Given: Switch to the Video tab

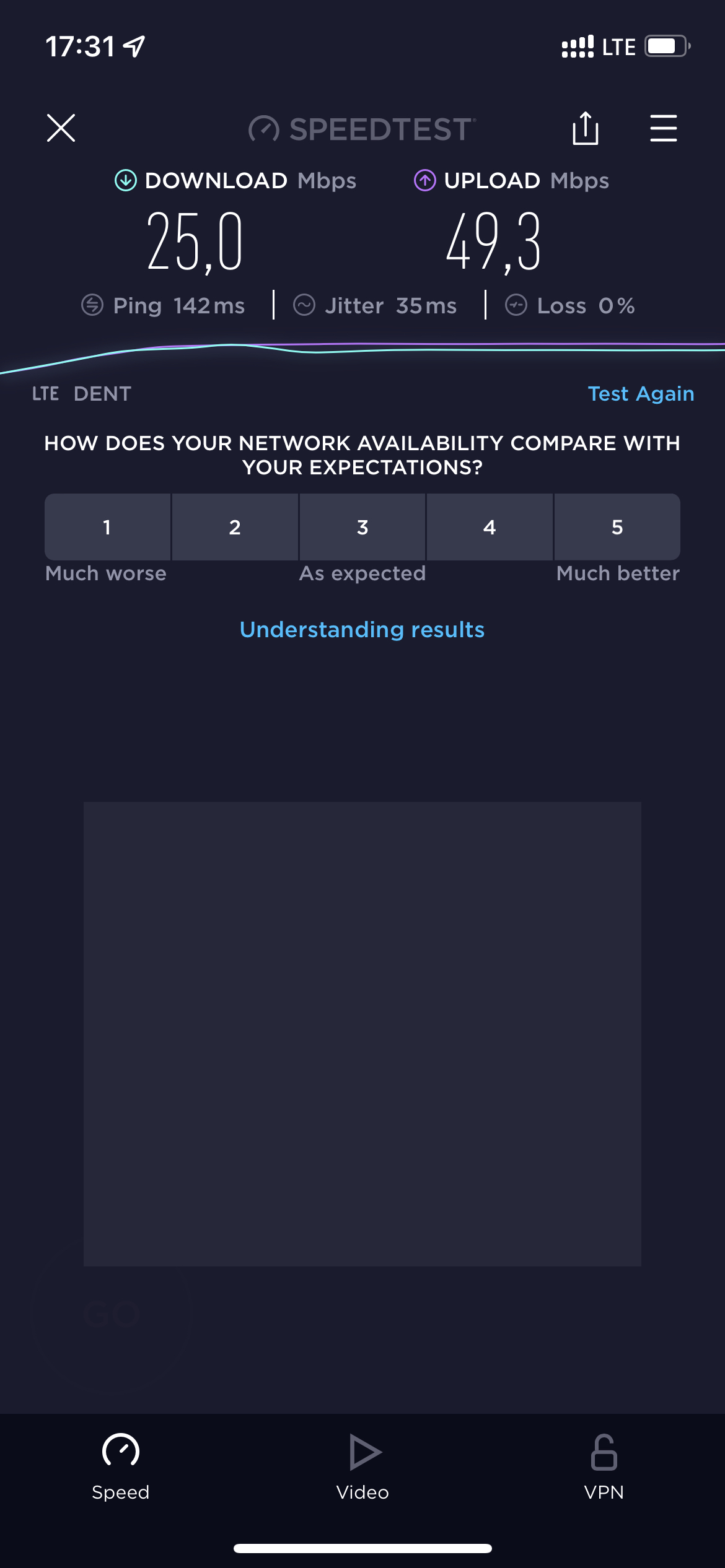Looking at the screenshot, I should point(362,1466).
